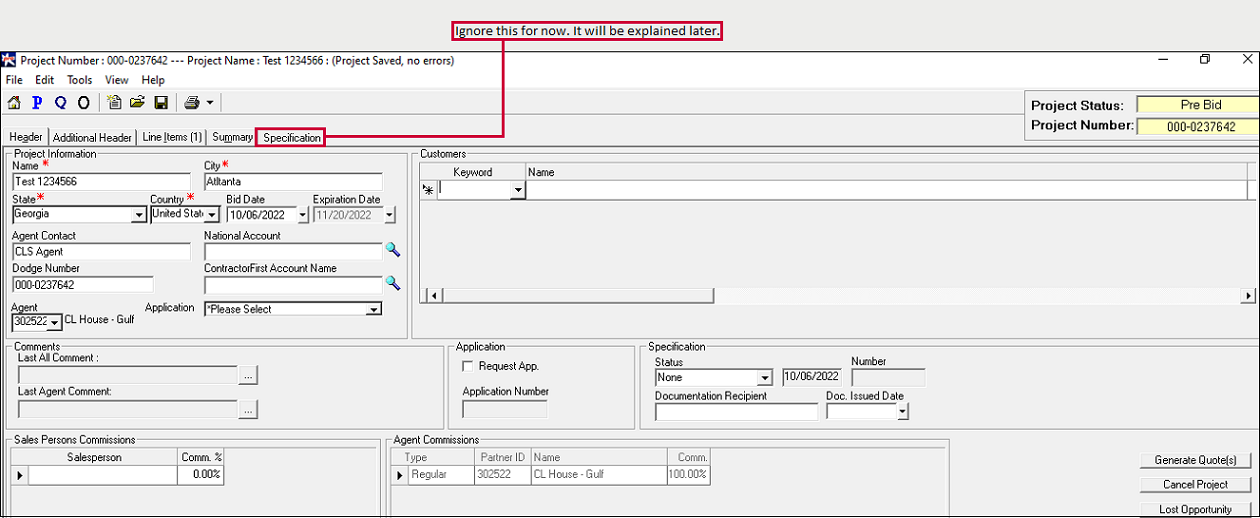Create a new document via toolbar icon
This screenshot has width=1260, height=518.
(115, 102)
